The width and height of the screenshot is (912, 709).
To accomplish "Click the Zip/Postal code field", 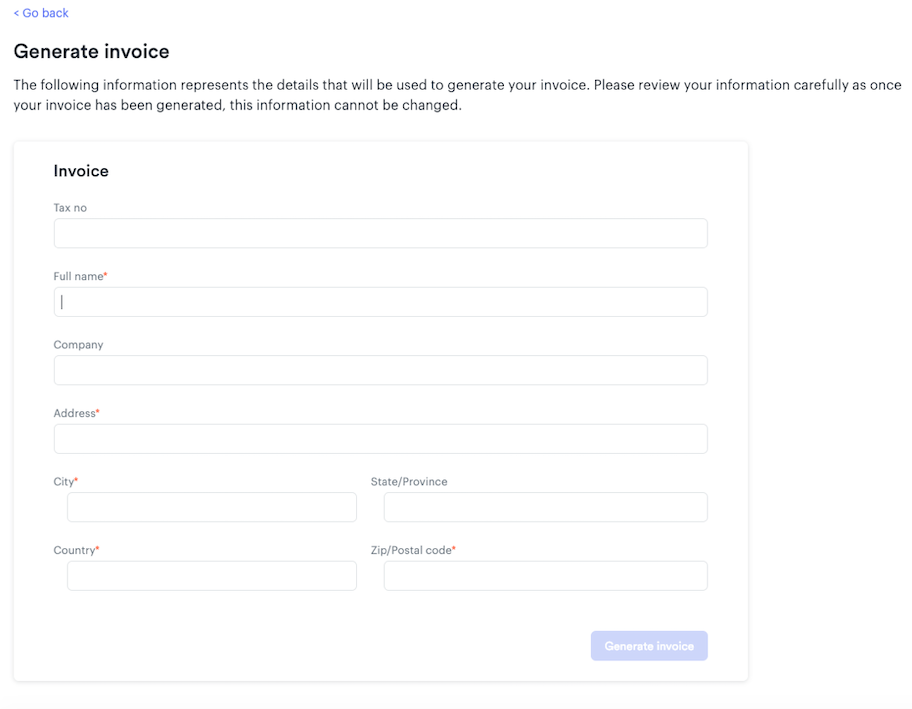I will tap(546, 576).
